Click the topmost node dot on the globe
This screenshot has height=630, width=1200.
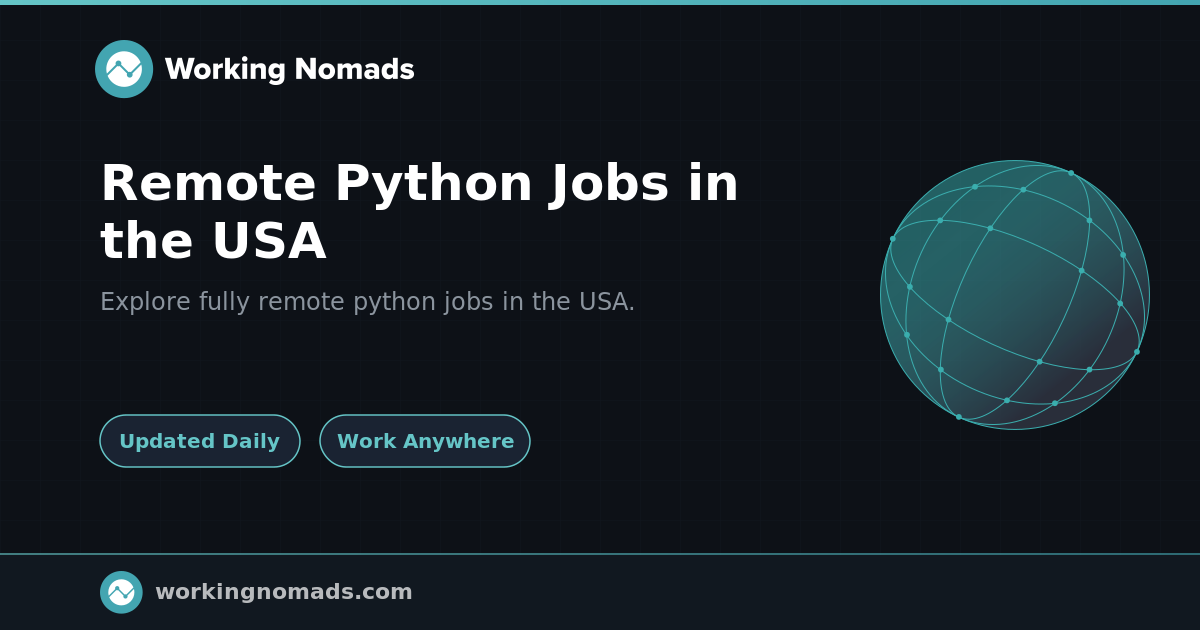(1071, 173)
